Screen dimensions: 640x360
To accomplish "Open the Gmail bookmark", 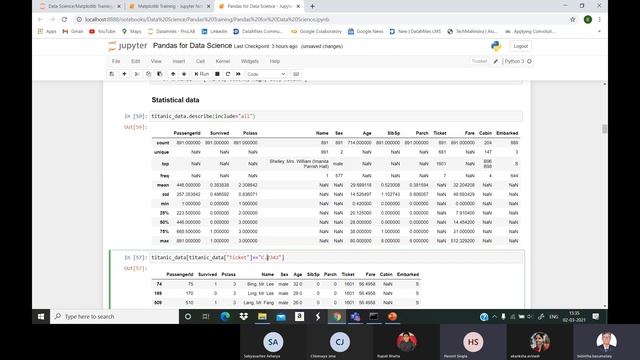I will 73,31.
